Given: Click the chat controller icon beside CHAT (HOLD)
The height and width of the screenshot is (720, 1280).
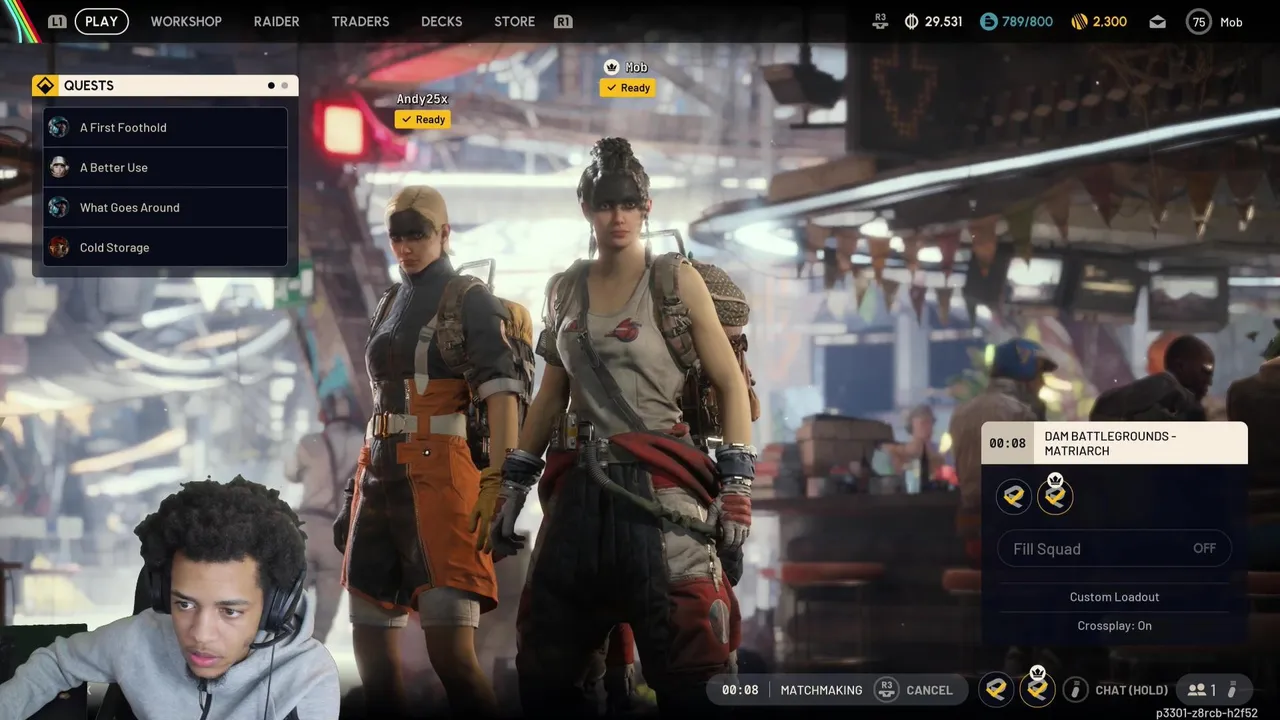Looking at the screenshot, I should tap(1075, 689).
